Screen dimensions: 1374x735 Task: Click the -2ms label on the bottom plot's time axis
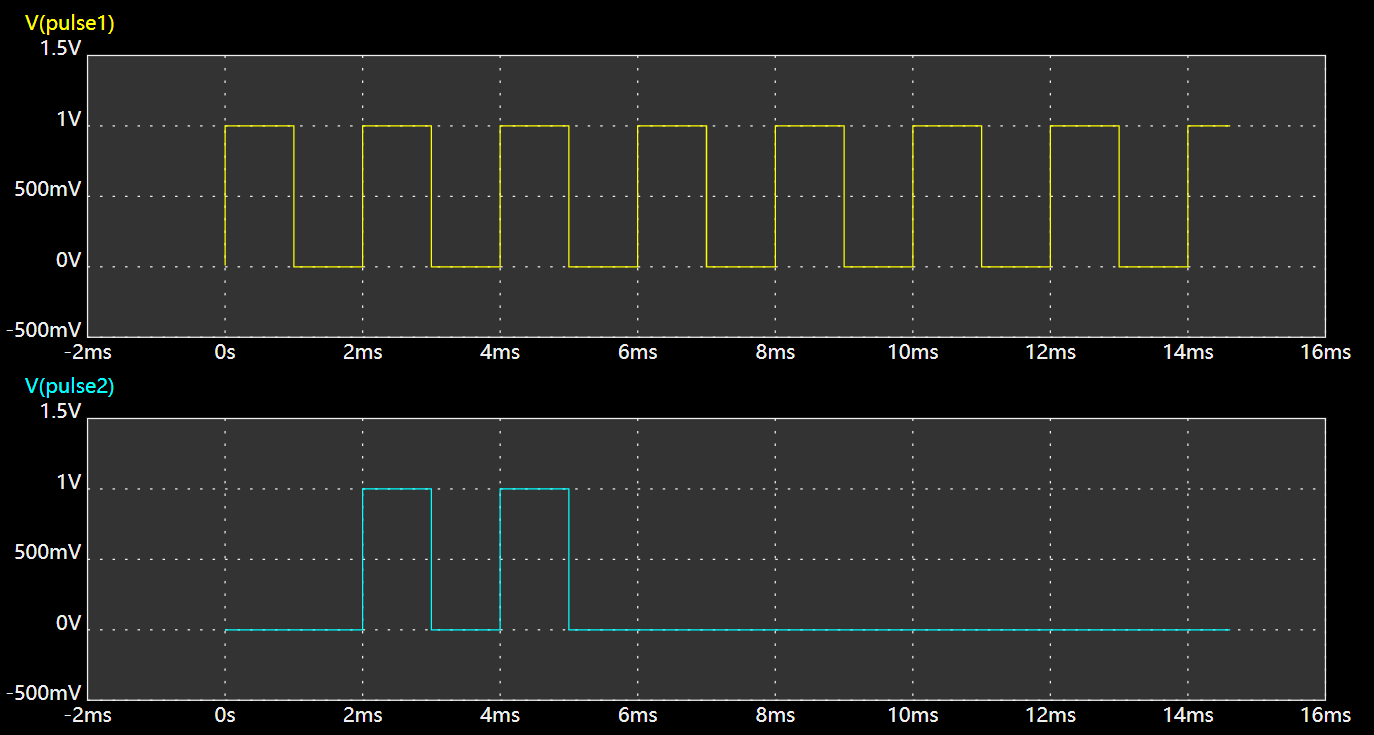click(x=88, y=715)
